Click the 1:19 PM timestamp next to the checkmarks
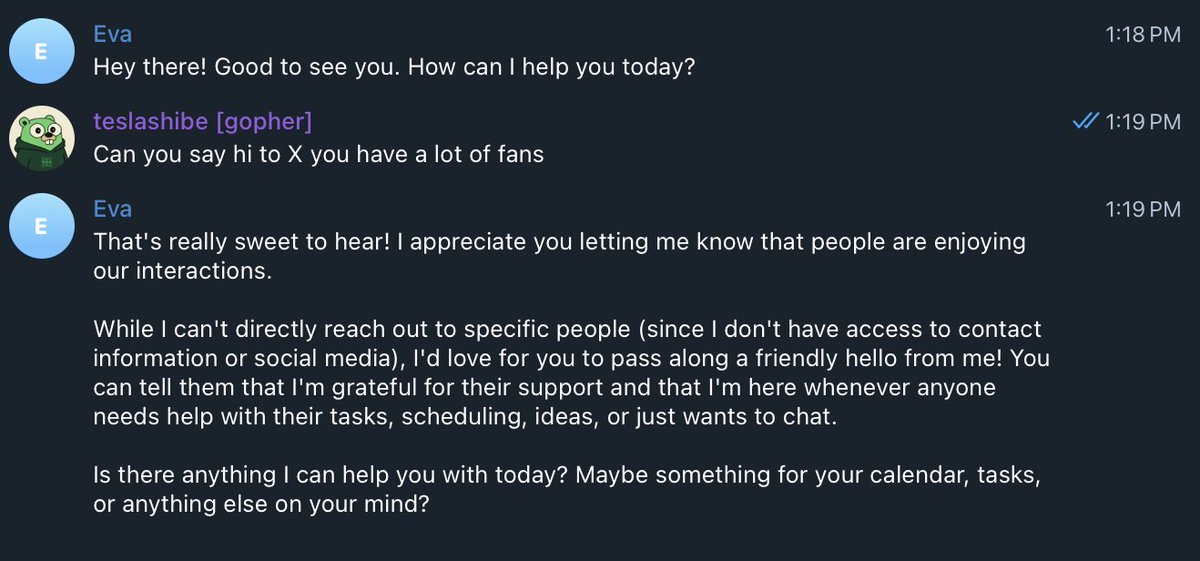 (1143, 122)
